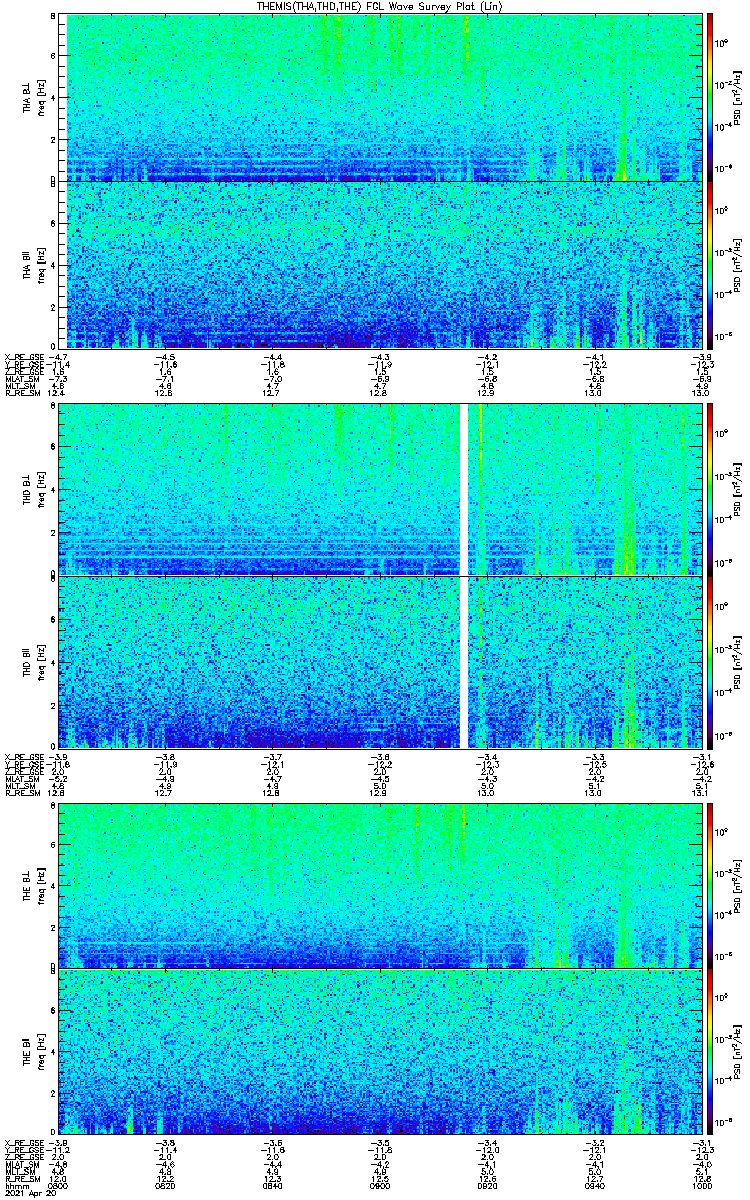Click the THA B-perpendicular spectrogram panel
Image resolution: width=750 pixels, height=1200 pixels.
(380, 97)
